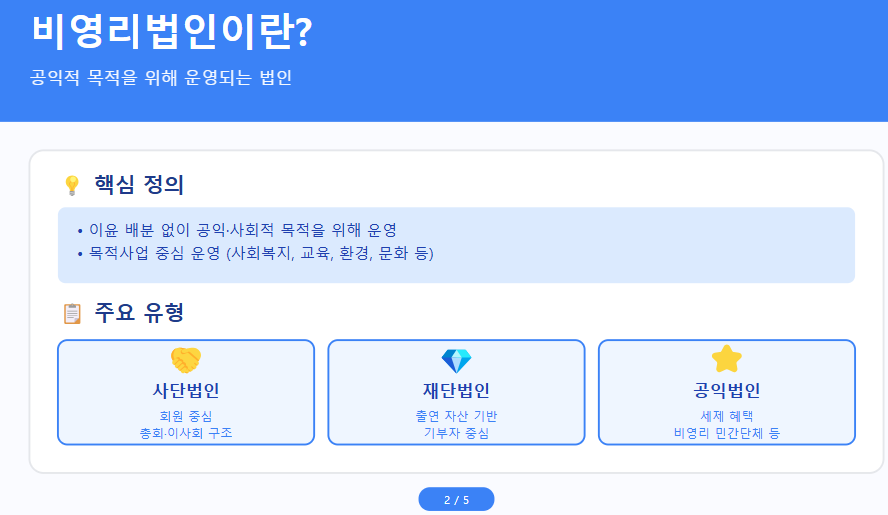
Task: Click the 회원 중심 text in 사단법인 card
Action: pos(186,416)
